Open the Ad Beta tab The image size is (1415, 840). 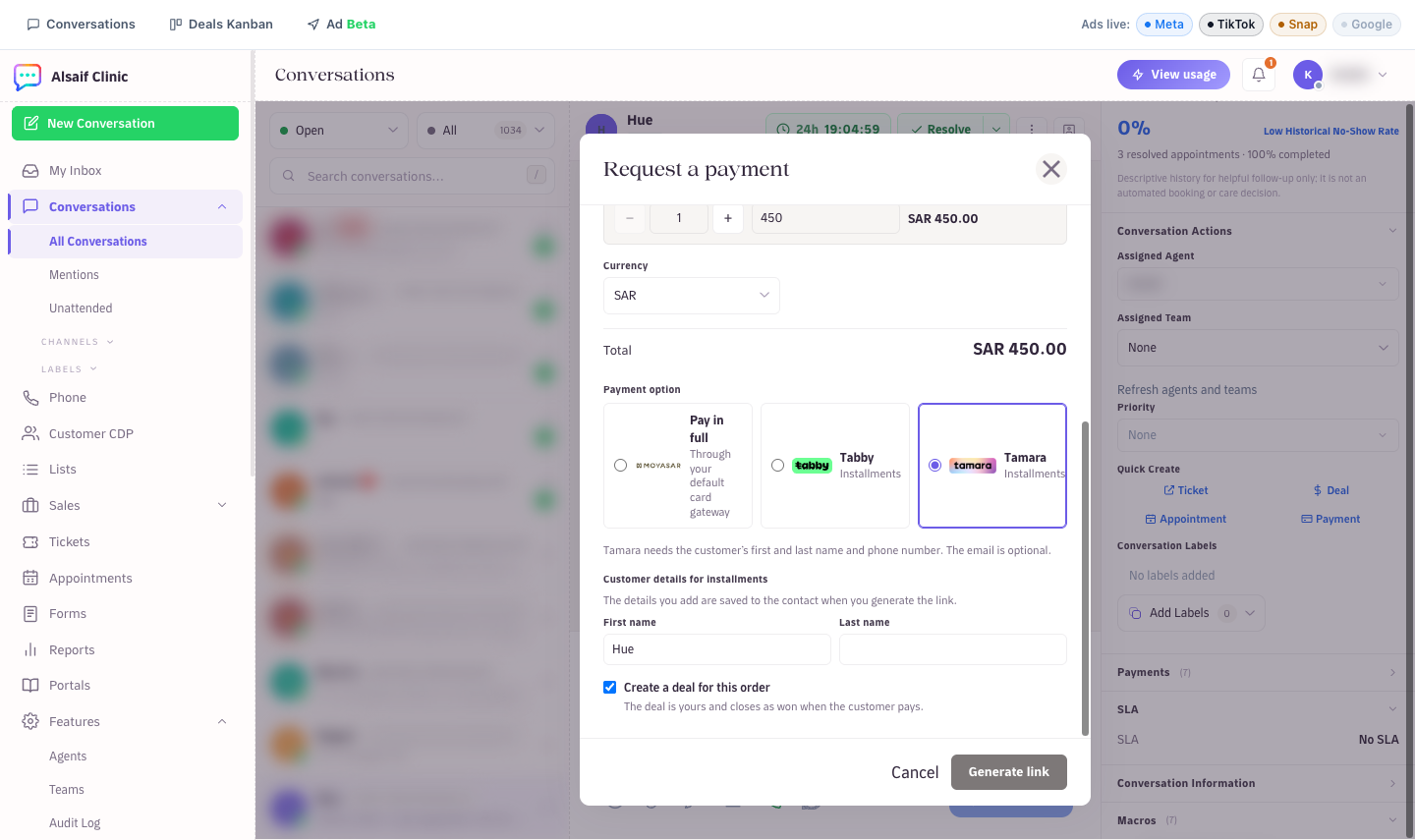(x=341, y=25)
